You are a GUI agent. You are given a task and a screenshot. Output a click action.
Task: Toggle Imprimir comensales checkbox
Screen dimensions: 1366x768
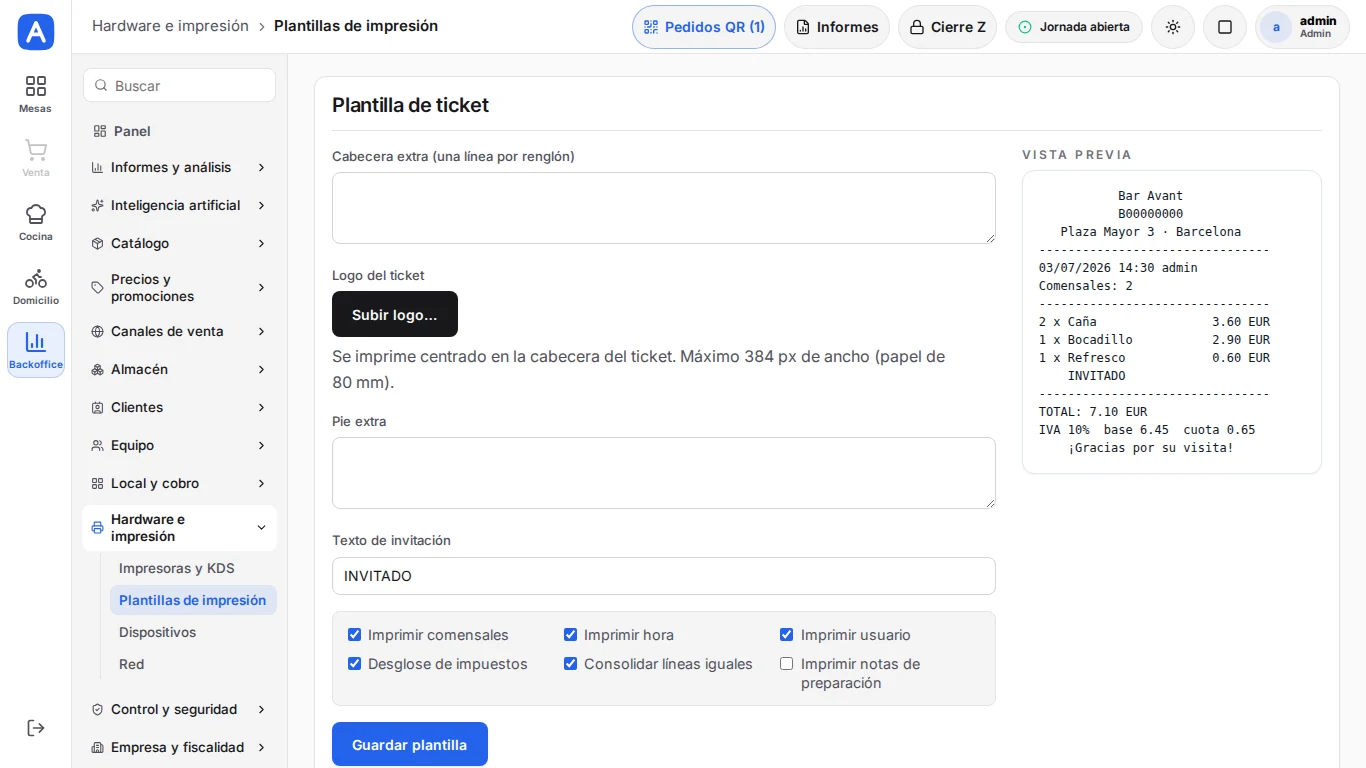pos(354,635)
